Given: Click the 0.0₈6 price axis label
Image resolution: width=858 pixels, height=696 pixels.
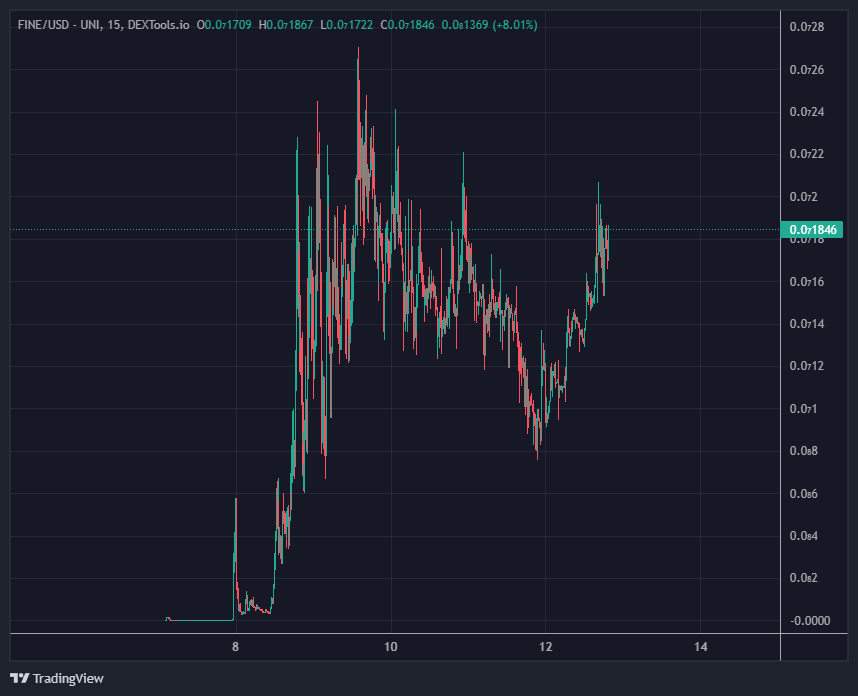Looking at the screenshot, I should tap(803, 494).
